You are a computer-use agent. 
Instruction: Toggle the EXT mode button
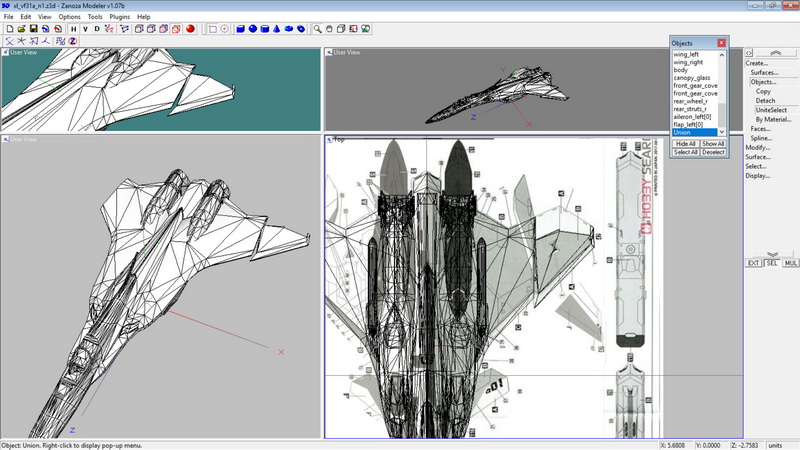pyautogui.click(x=754, y=263)
